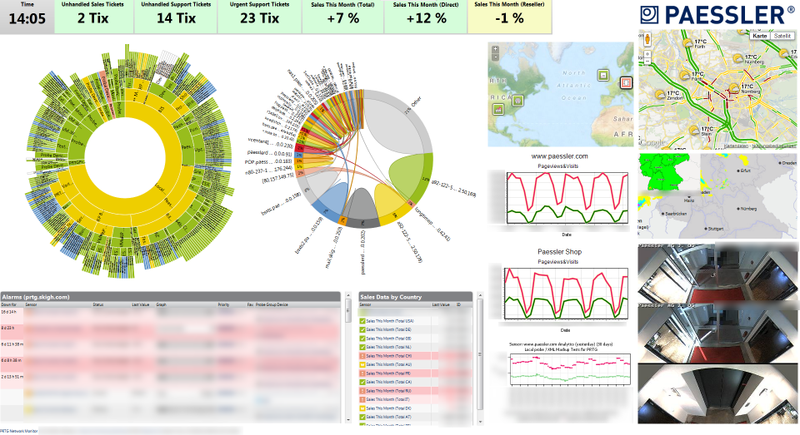Click Alarms table scrollbar down arrow
Image resolution: width=800 pixels, height=435 pixels.
click(348, 420)
